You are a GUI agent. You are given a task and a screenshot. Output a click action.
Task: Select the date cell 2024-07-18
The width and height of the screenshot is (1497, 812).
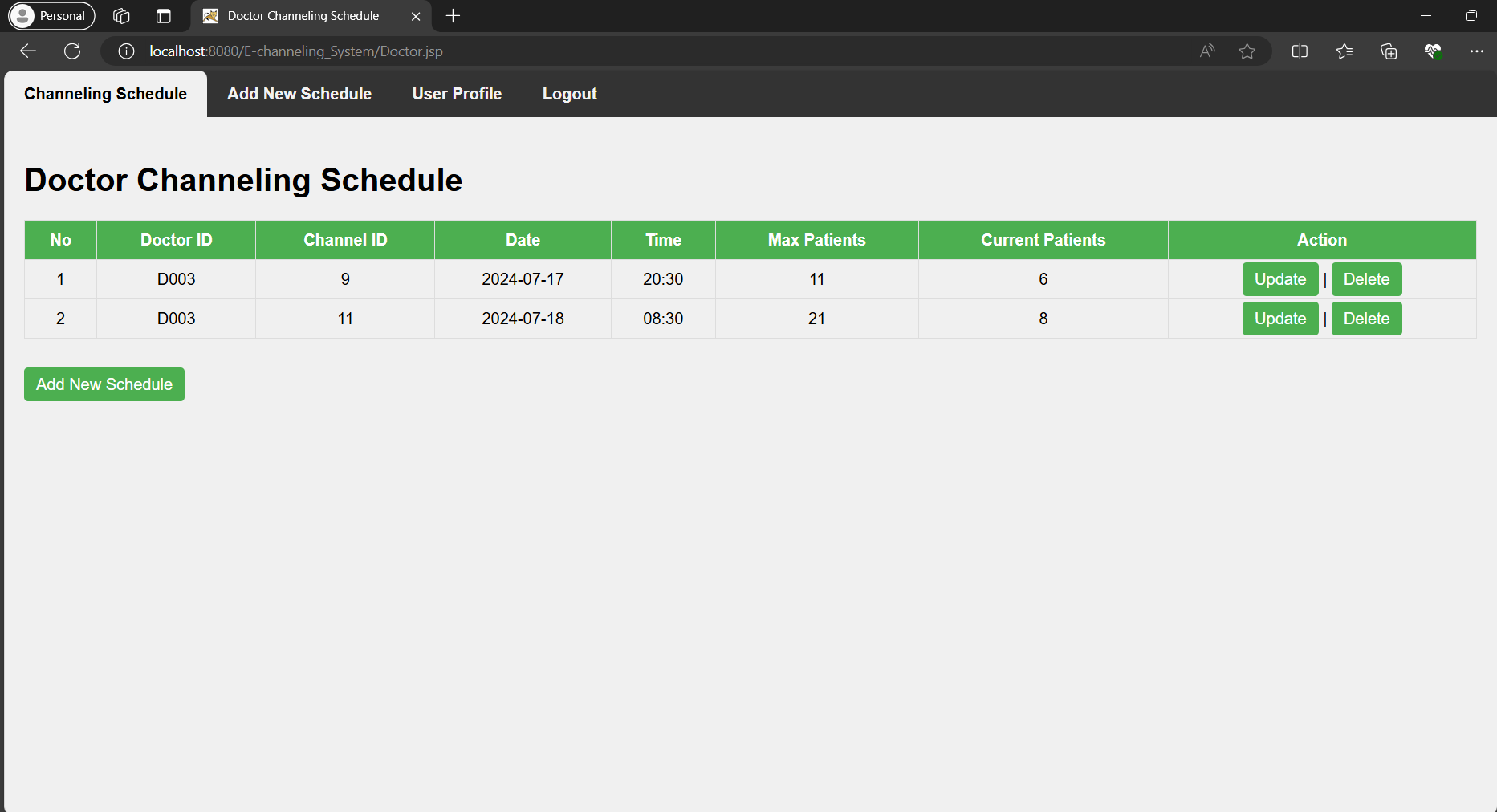pos(523,319)
